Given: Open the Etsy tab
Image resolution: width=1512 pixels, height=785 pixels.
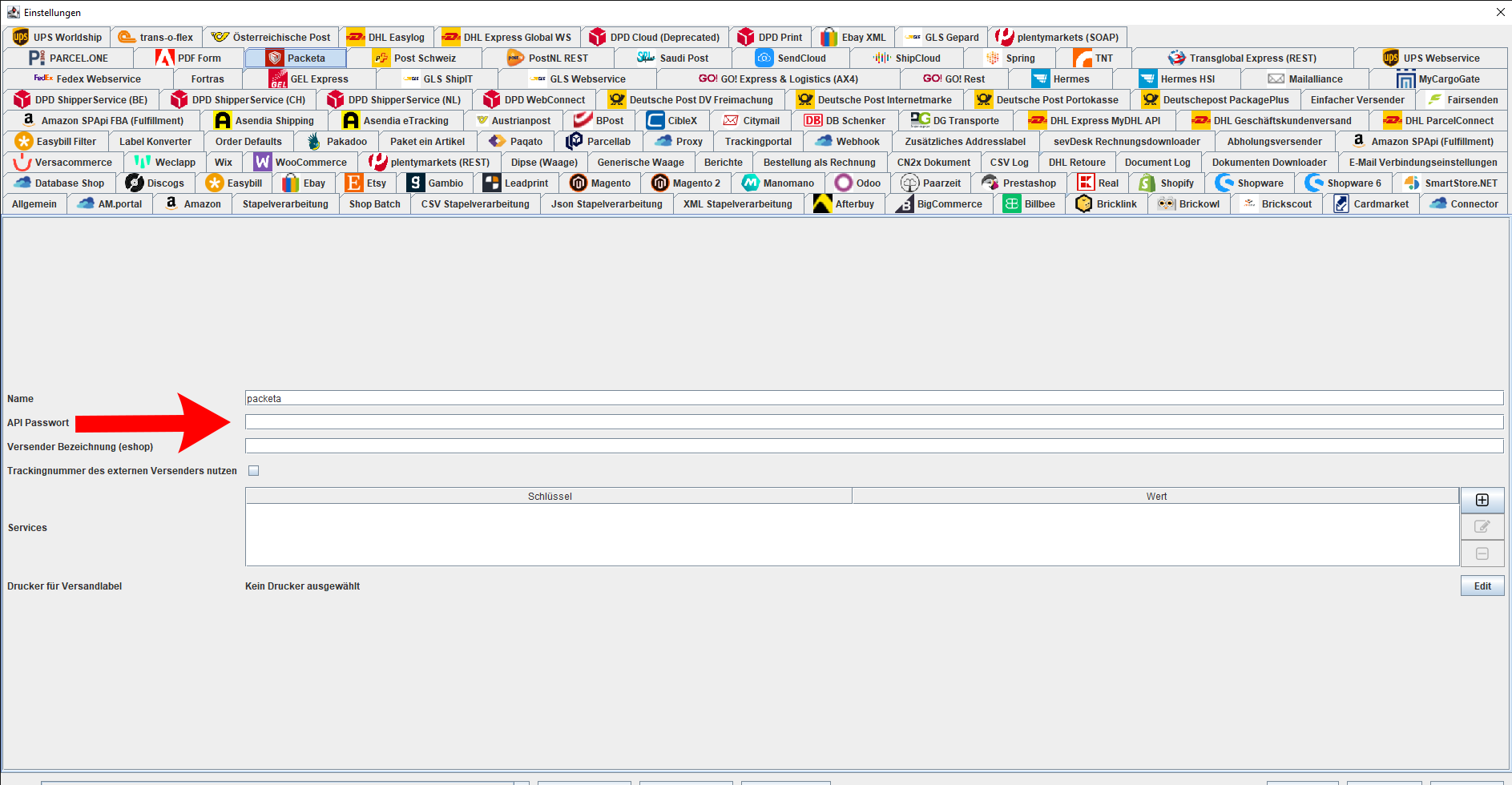Looking at the screenshot, I should point(366,183).
